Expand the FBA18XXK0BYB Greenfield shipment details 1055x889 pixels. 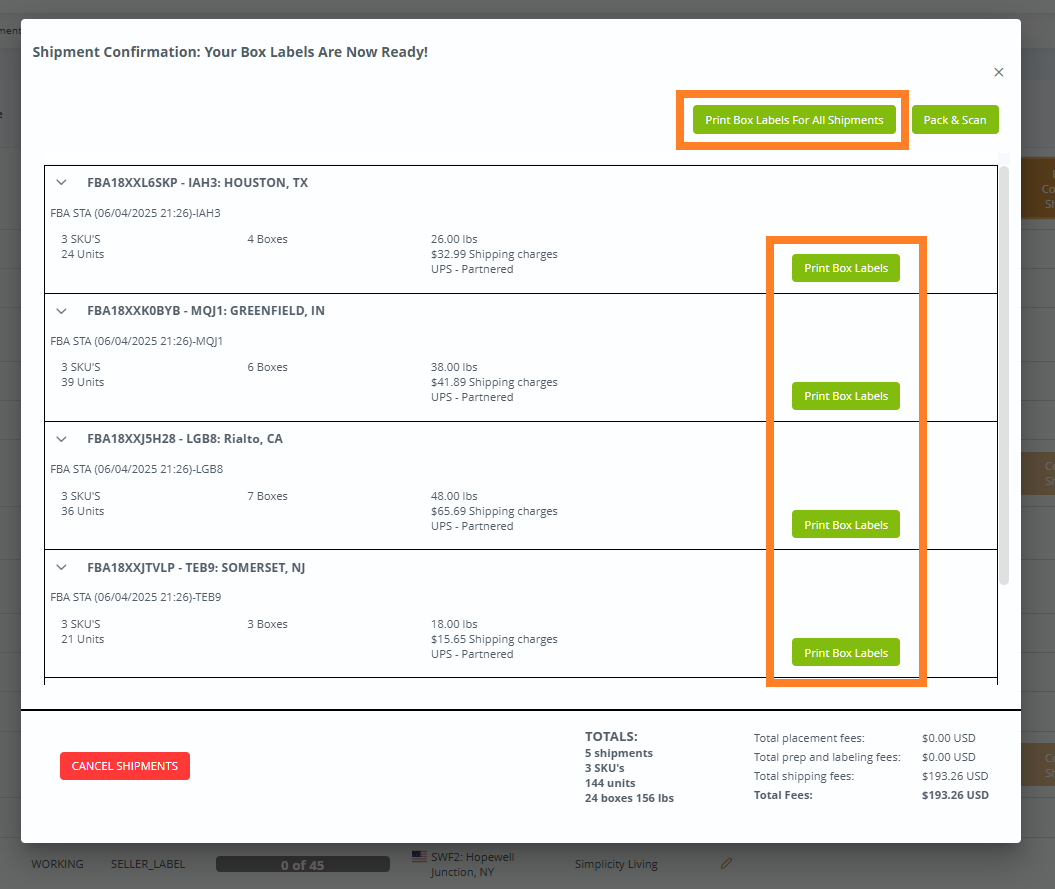click(x=61, y=311)
